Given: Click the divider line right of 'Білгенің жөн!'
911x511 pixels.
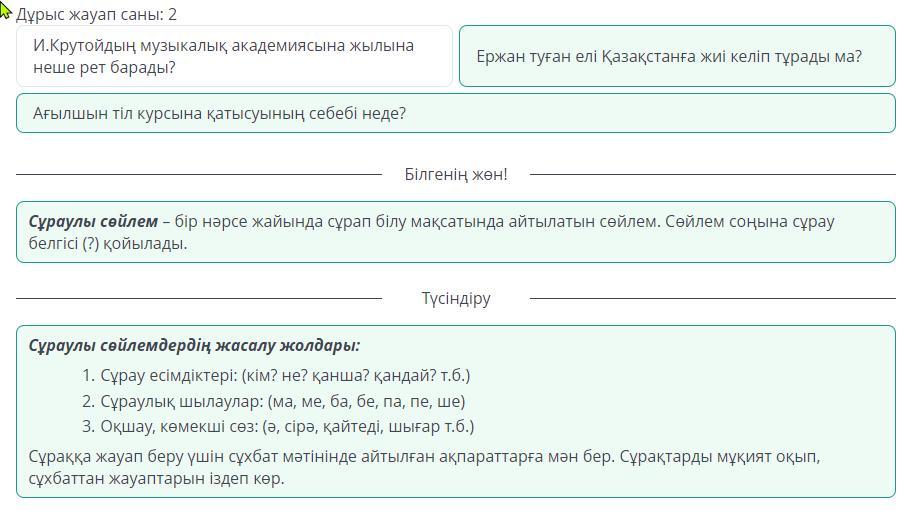Looking at the screenshot, I should click(x=713, y=174).
